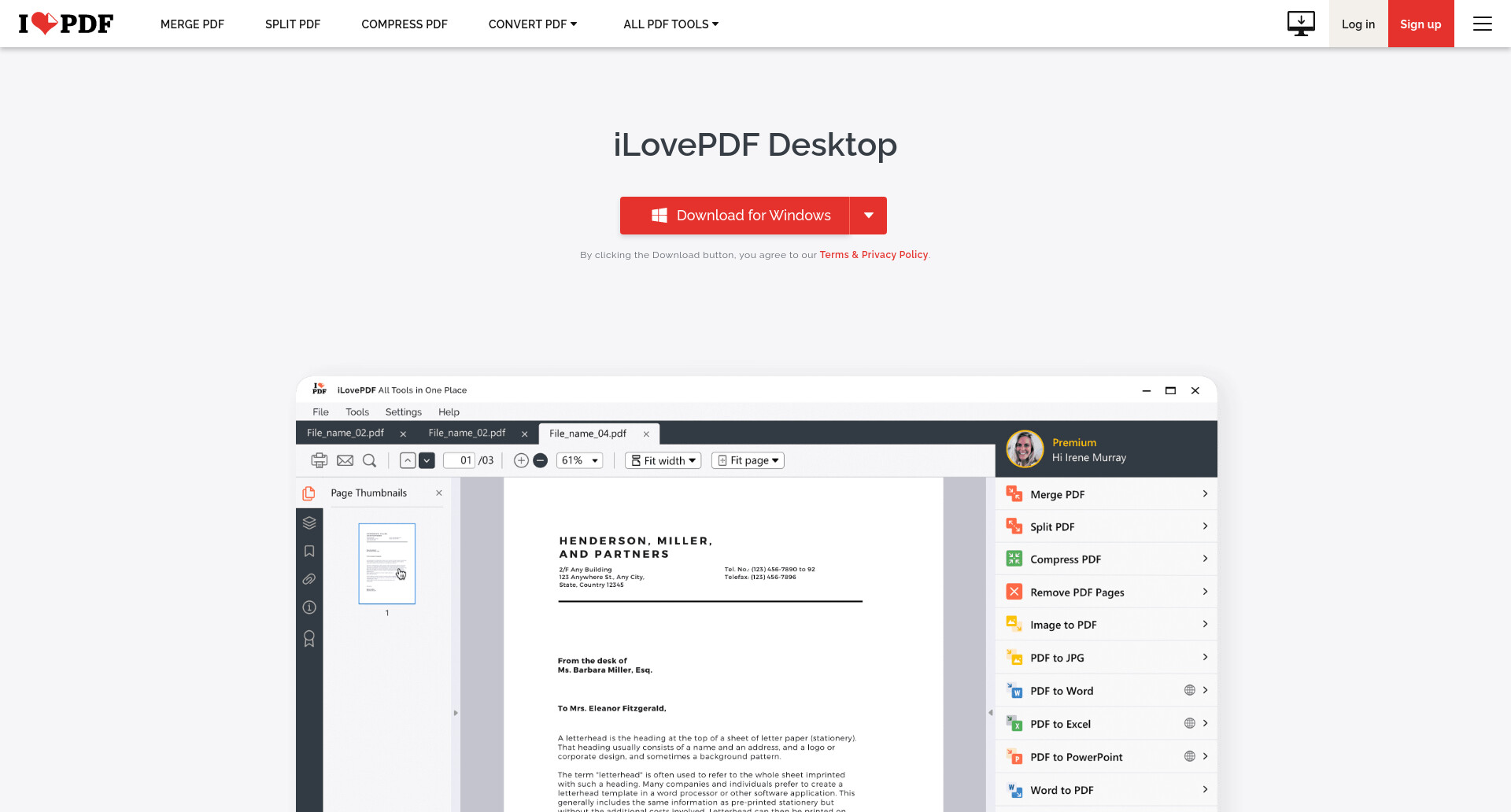Open the ALL PDF TOOLS dropdown

tap(671, 24)
